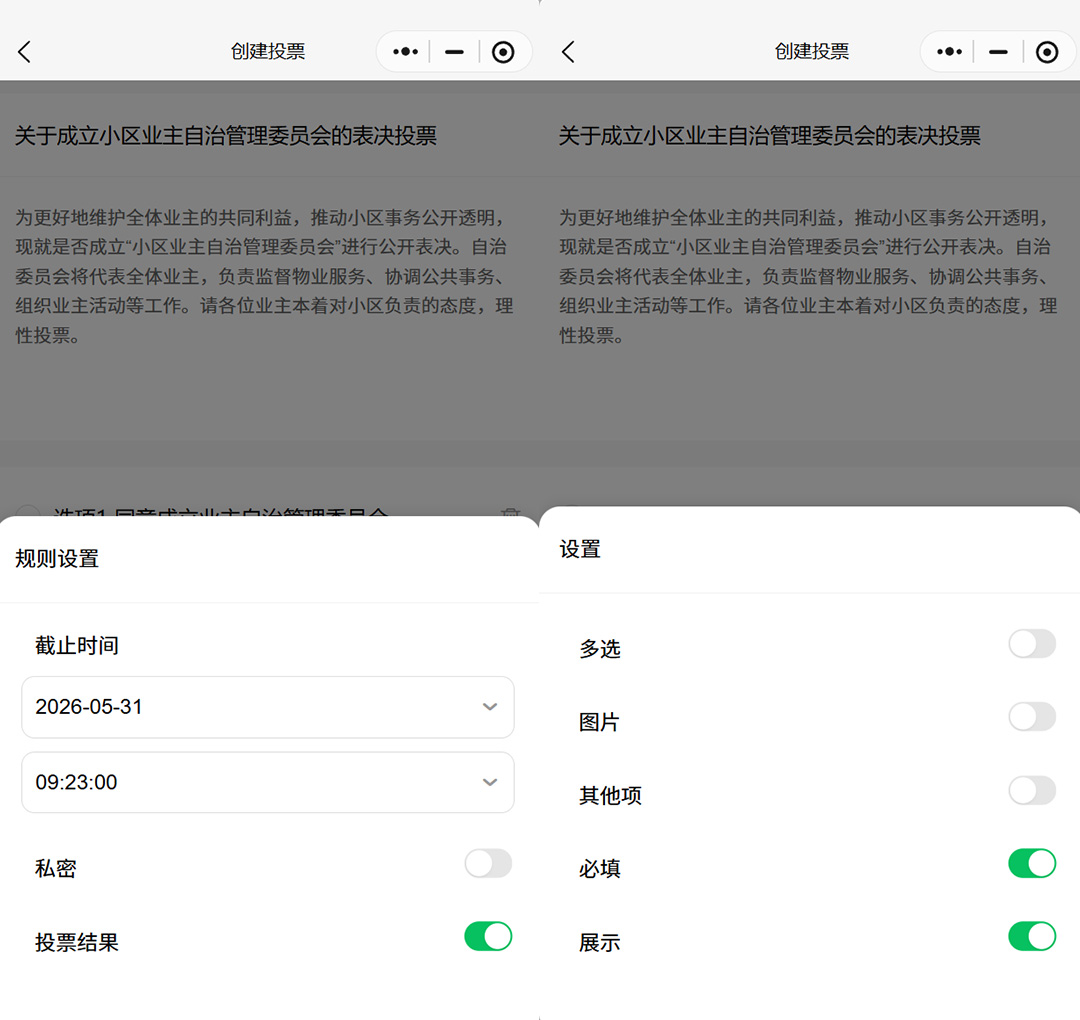Disable the 必填 required switch
This screenshot has width=1080, height=1020.
pos(1032,864)
